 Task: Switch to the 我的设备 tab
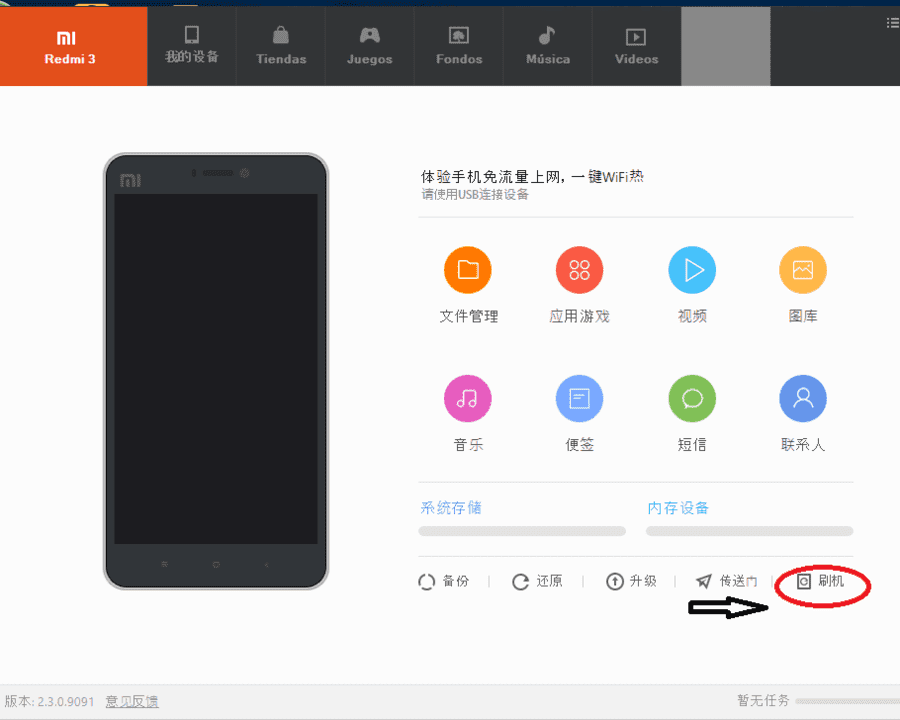192,47
